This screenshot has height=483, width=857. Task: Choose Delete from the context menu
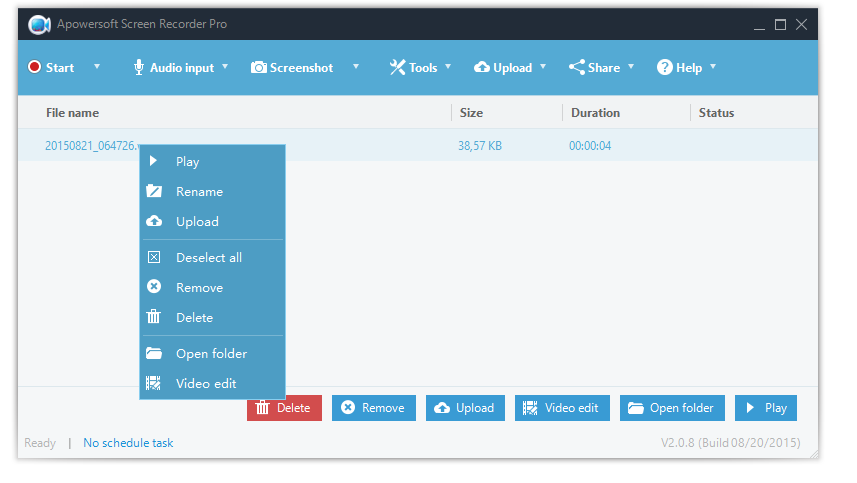pyautogui.click(x=213, y=318)
